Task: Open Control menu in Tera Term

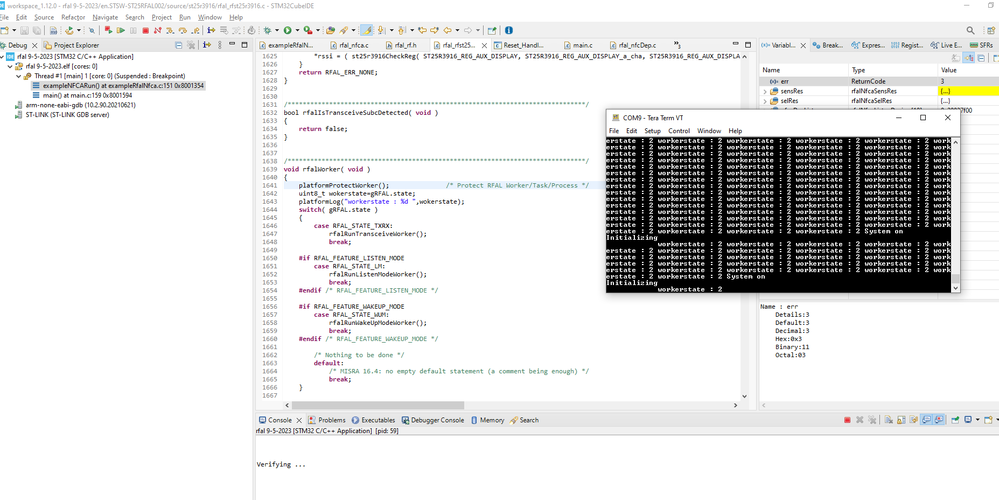Action: [x=679, y=131]
